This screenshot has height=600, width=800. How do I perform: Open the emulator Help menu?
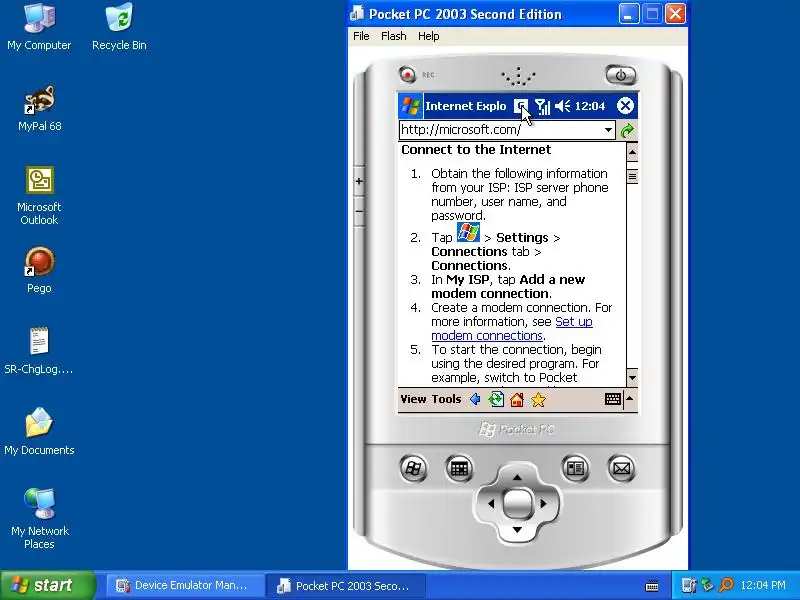tap(429, 36)
